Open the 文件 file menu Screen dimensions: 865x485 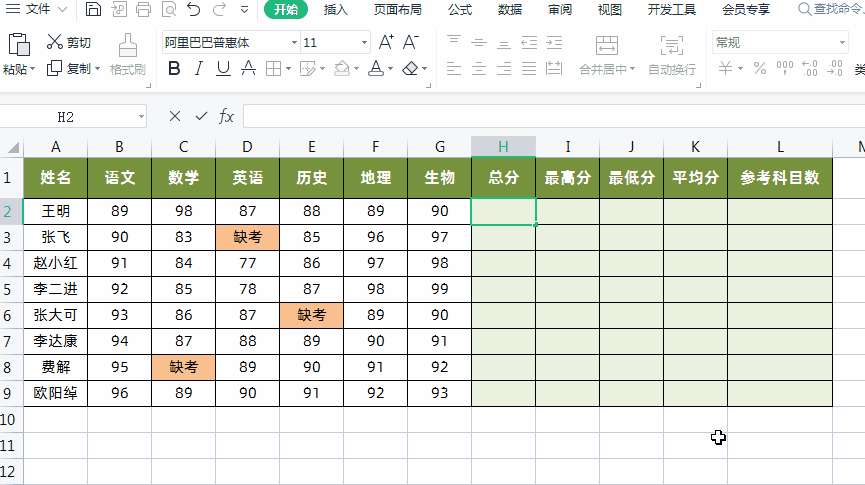click(x=36, y=9)
